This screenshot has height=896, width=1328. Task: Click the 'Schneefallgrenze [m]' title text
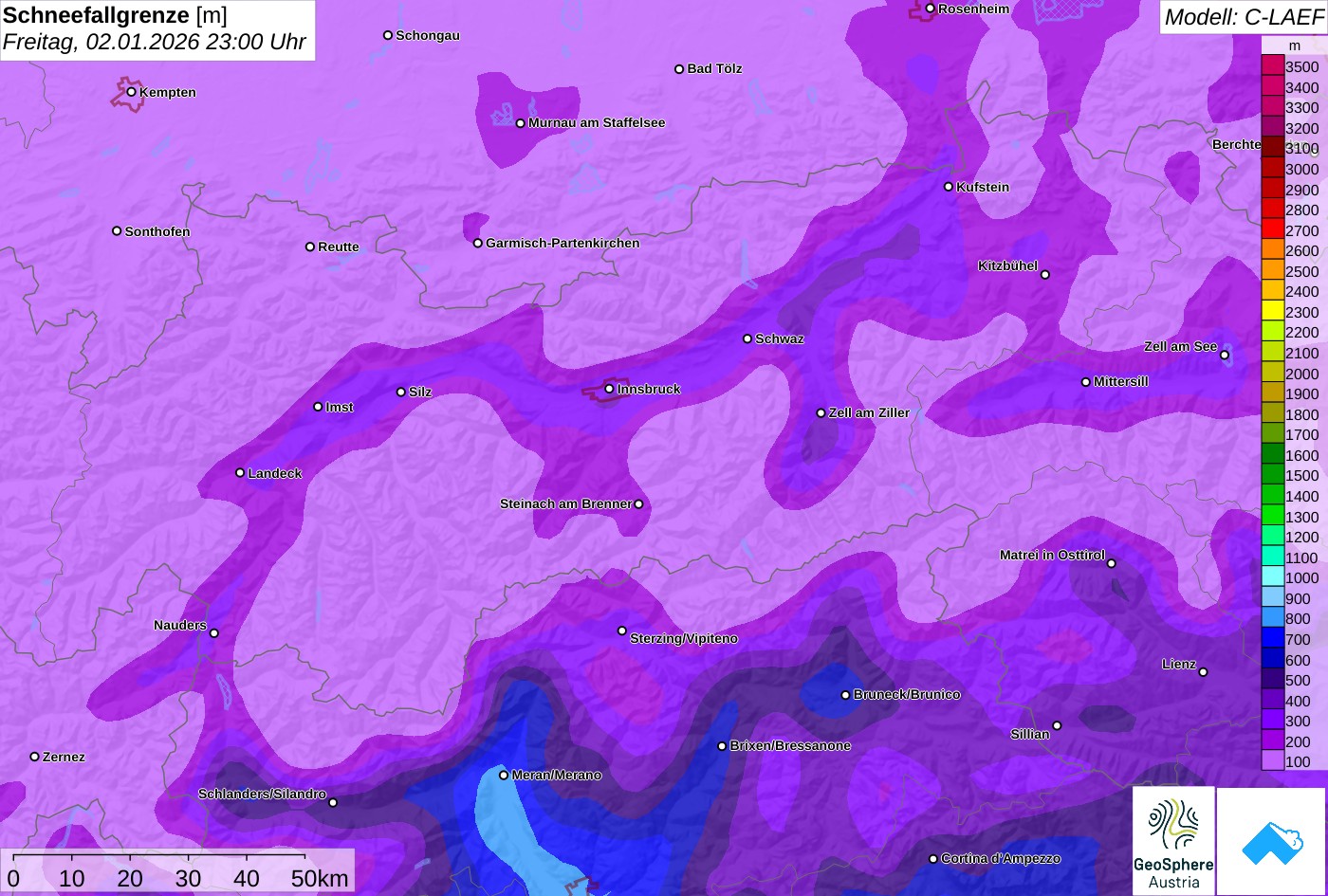(116, 16)
